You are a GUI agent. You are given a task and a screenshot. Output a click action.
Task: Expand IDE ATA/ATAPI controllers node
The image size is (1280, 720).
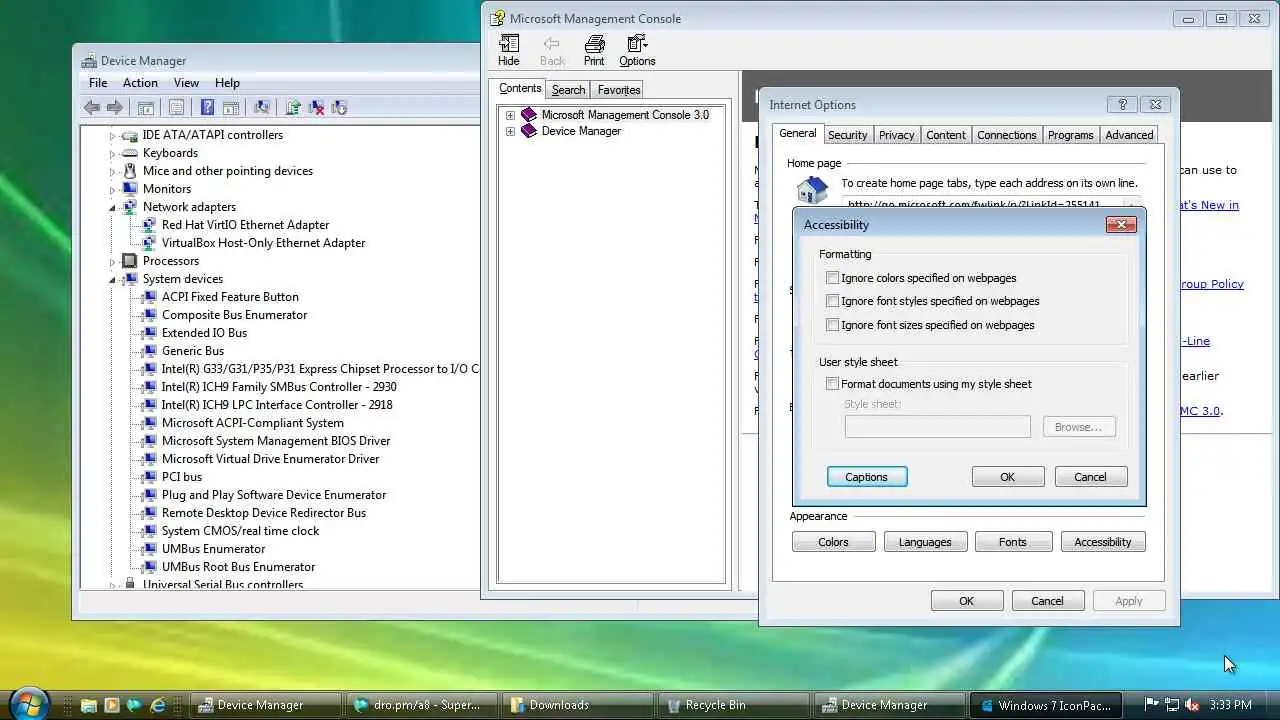[x=113, y=136]
